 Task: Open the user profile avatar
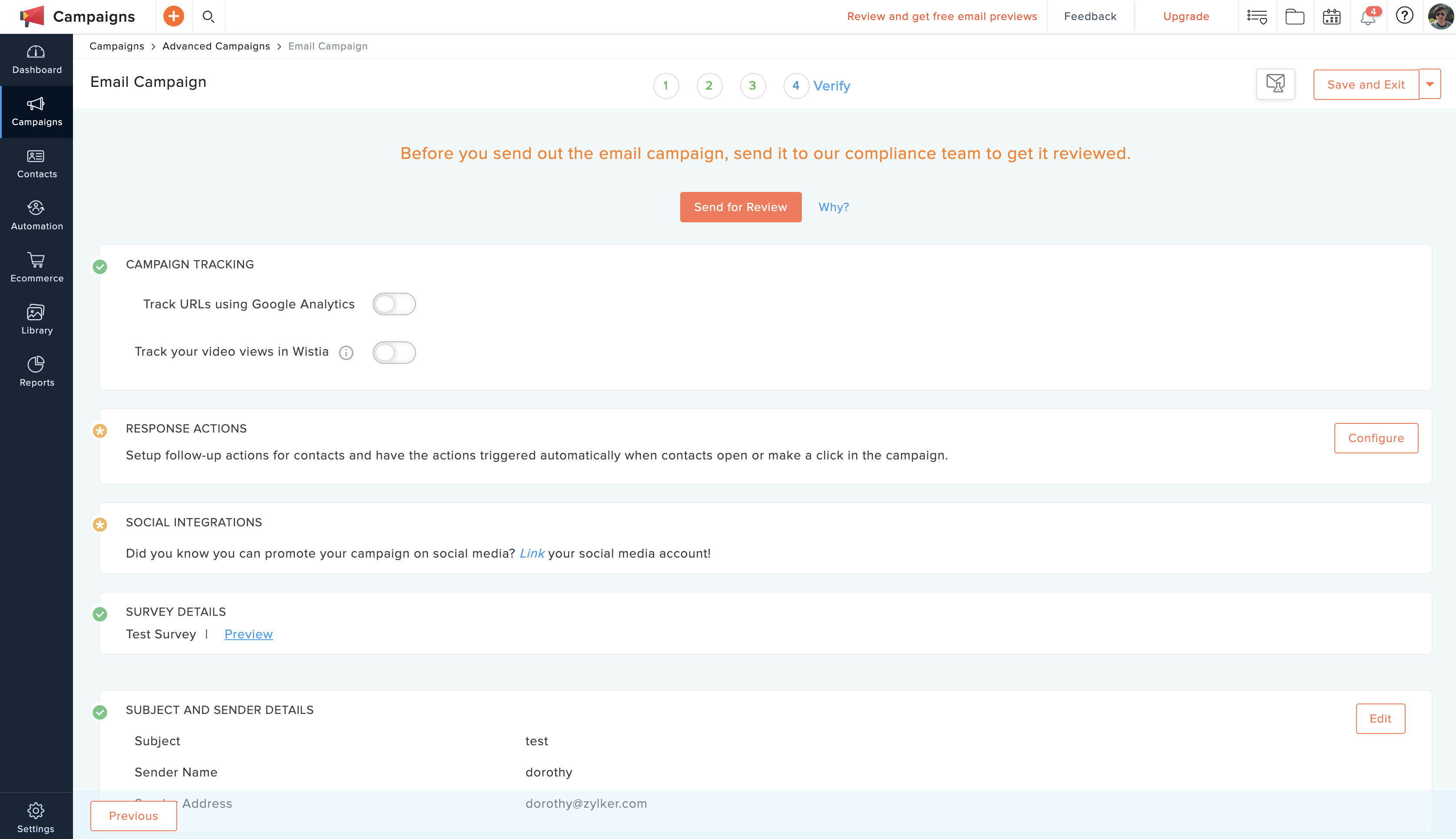coord(1439,16)
